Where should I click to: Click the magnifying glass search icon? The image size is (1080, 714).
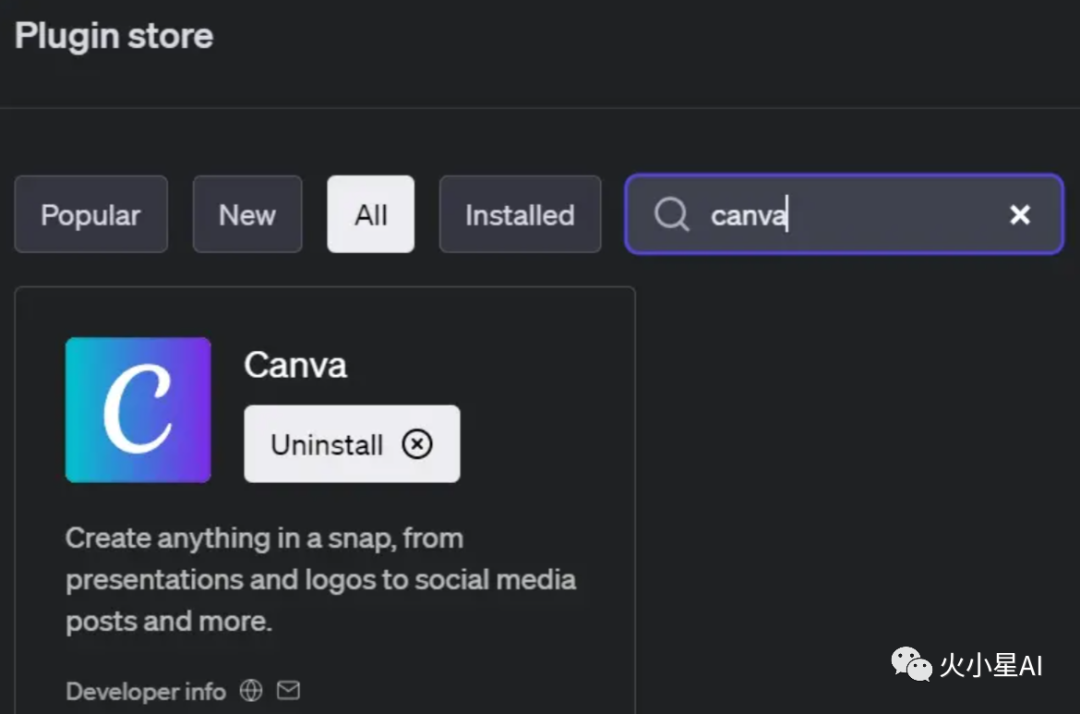[x=672, y=214]
